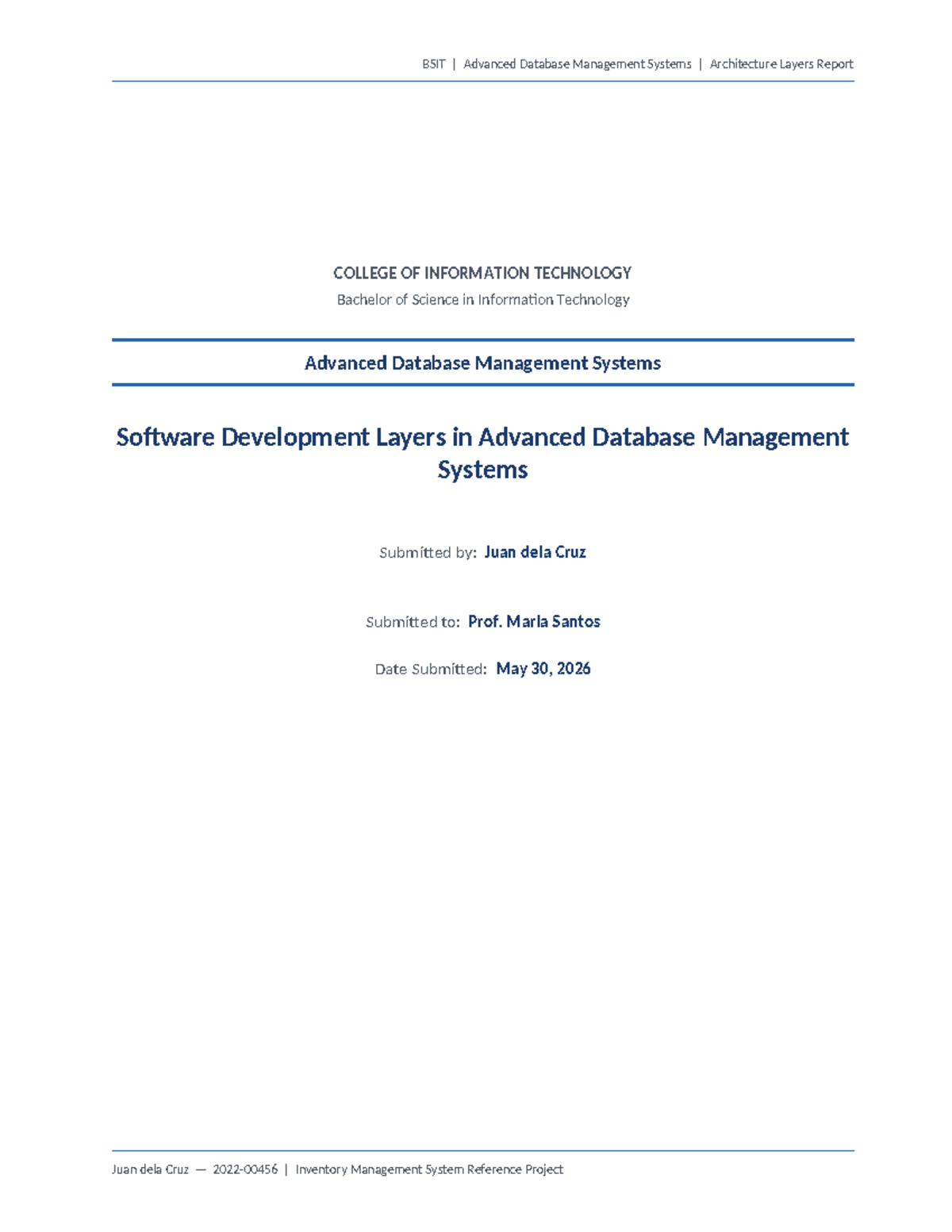Click 'Bachelor of Science in Information Technology' line
The width and height of the screenshot is (952, 1232).
(483, 300)
